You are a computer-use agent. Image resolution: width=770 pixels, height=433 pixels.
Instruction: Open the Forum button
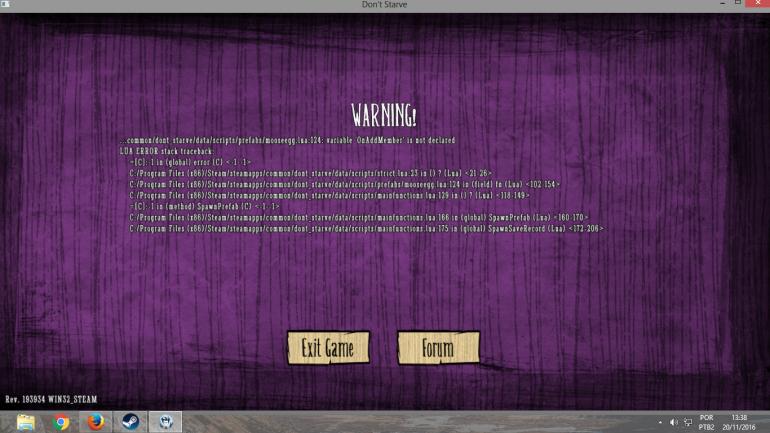point(439,348)
